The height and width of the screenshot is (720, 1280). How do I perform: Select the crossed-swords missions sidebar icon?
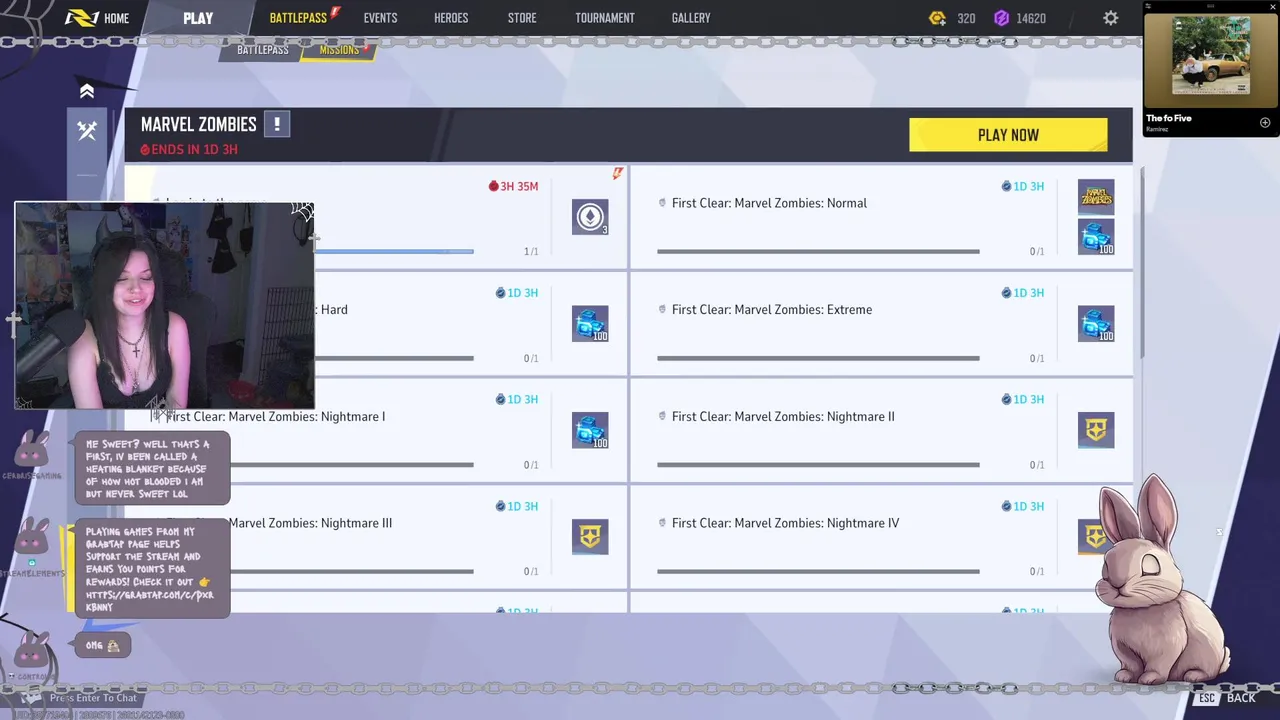tap(87, 130)
